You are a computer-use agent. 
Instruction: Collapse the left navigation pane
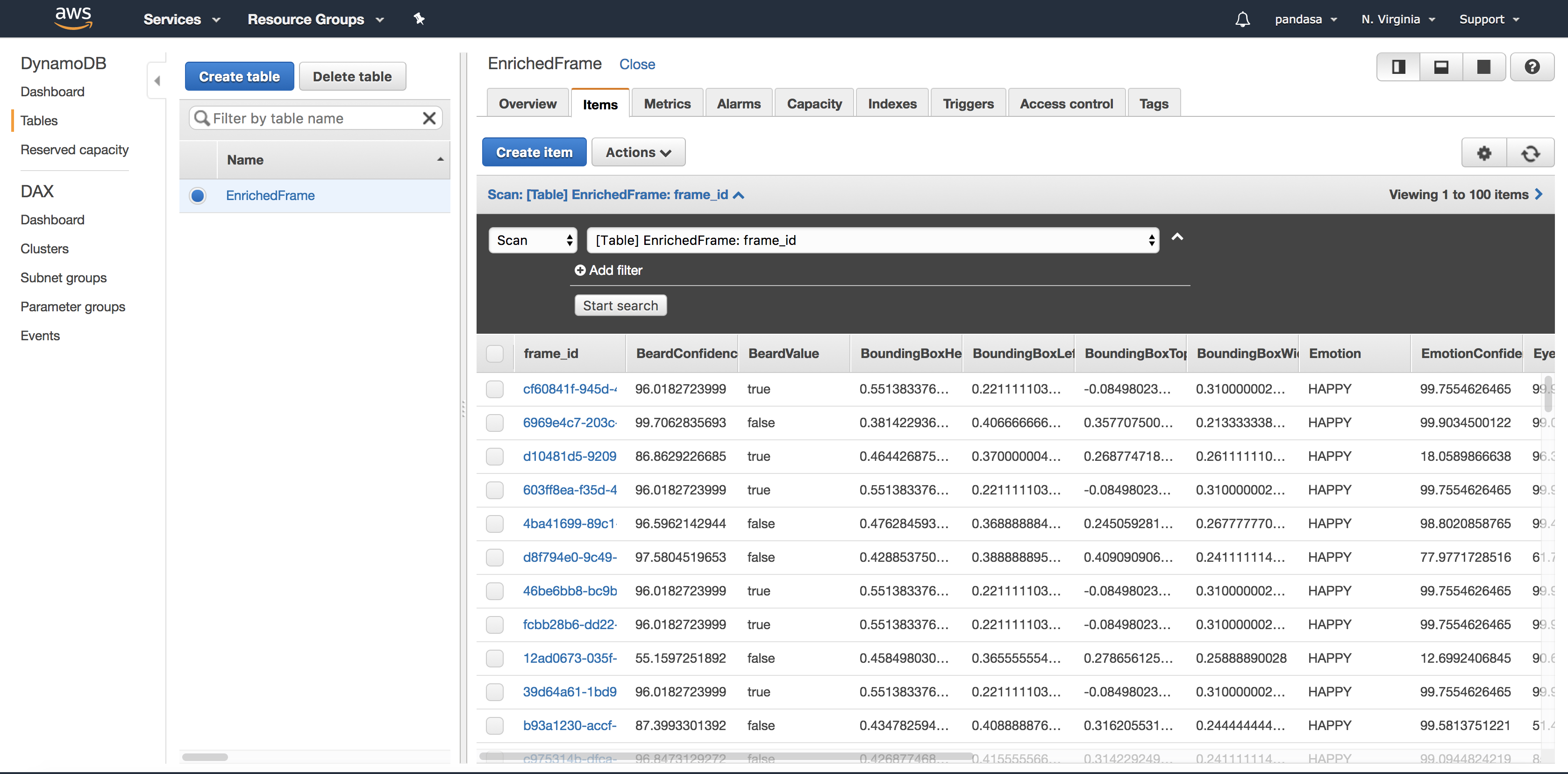click(x=157, y=80)
